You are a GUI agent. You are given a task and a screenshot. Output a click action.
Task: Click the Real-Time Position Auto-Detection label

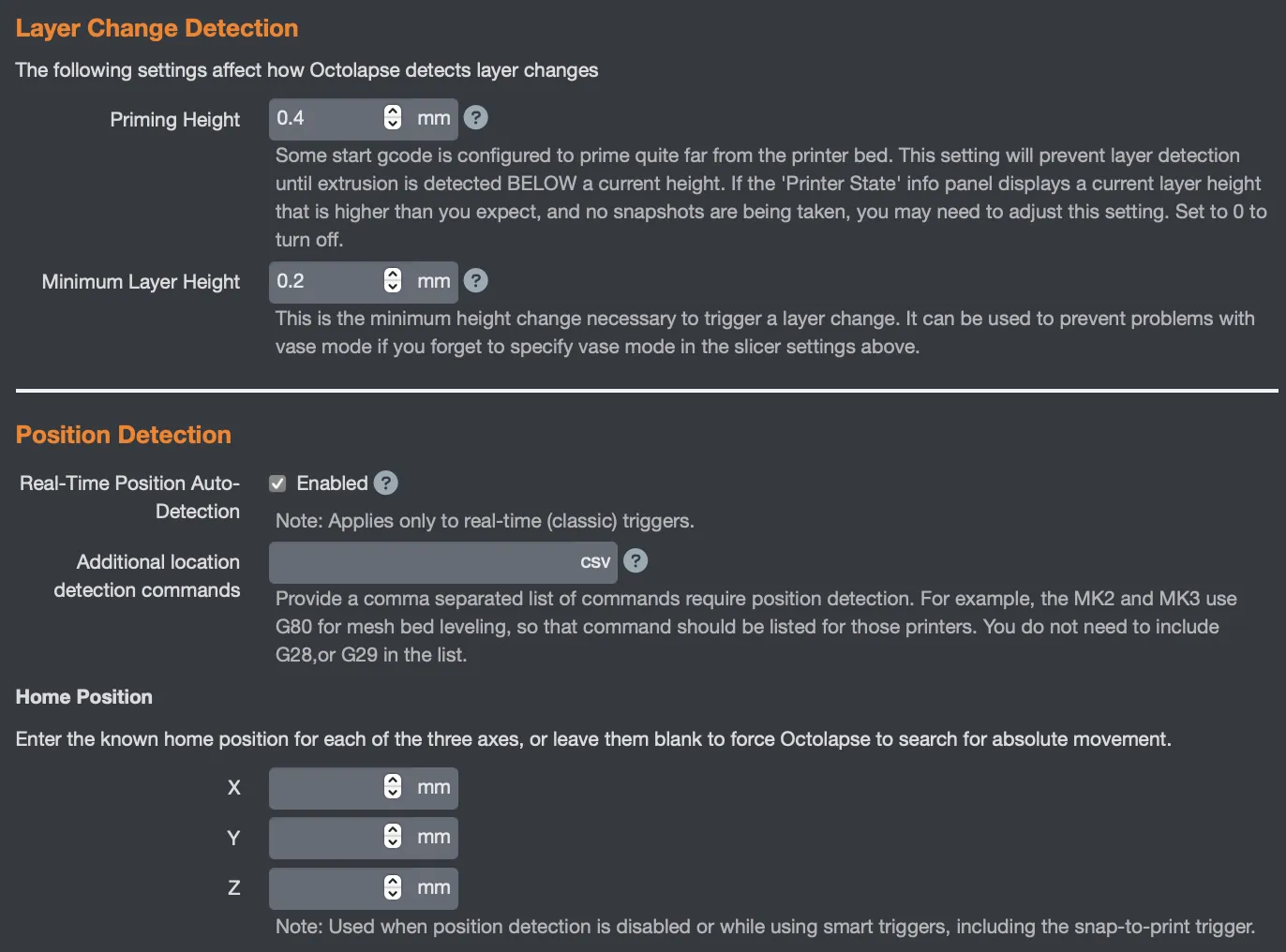point(129,497)
